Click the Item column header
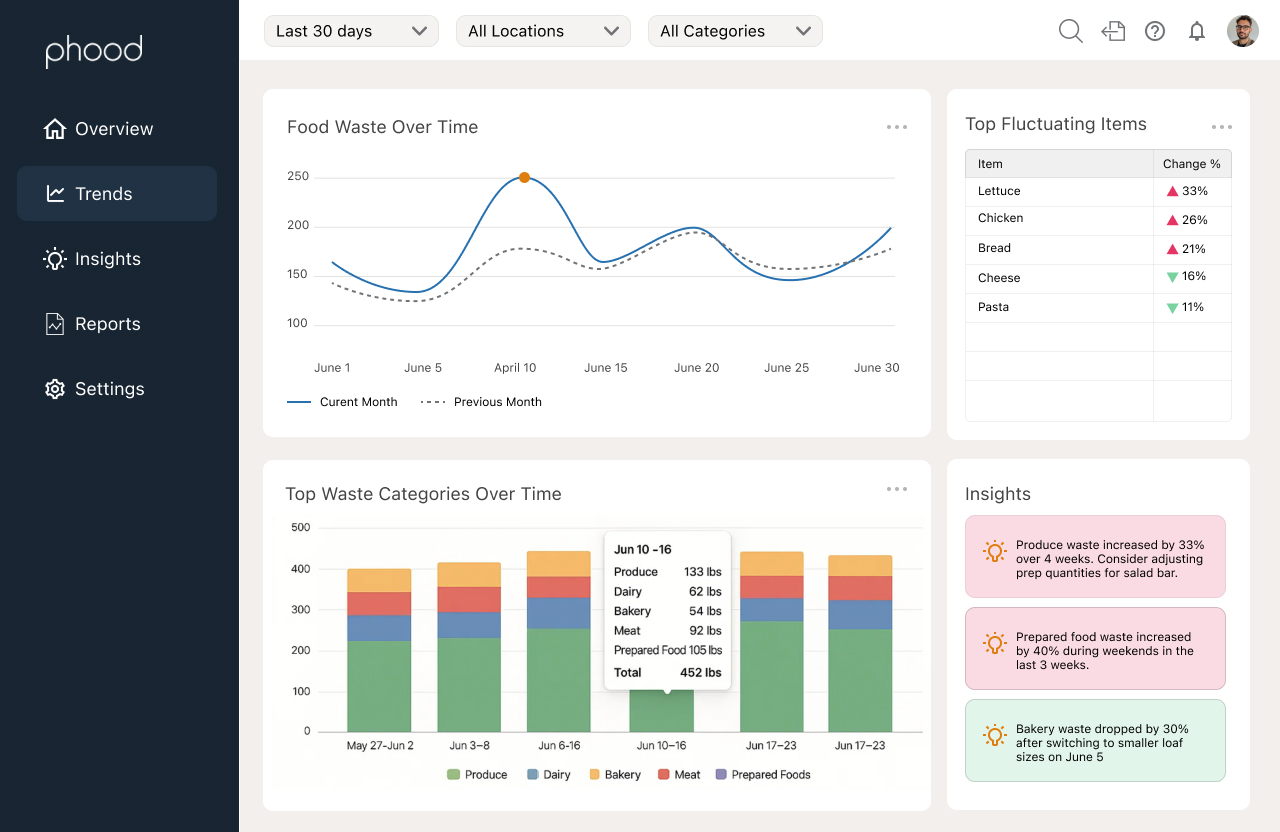Screen dimensions: 1280x832 (x=1059, y=164)
